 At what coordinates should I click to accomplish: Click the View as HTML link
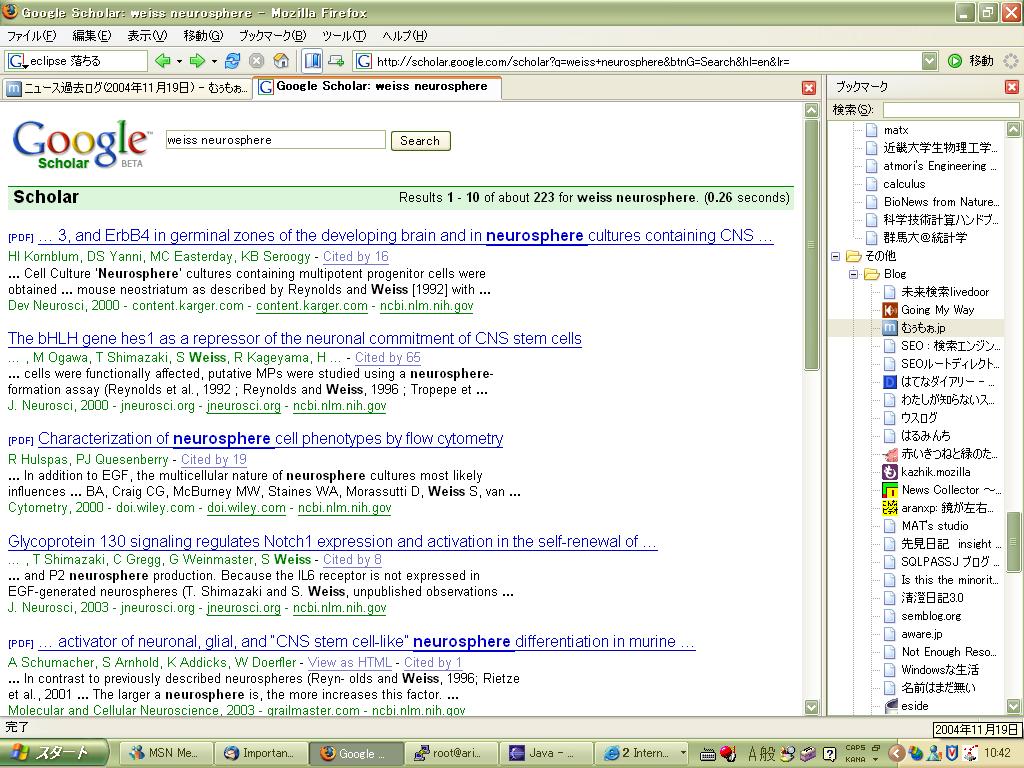click(x=349, y=662)
